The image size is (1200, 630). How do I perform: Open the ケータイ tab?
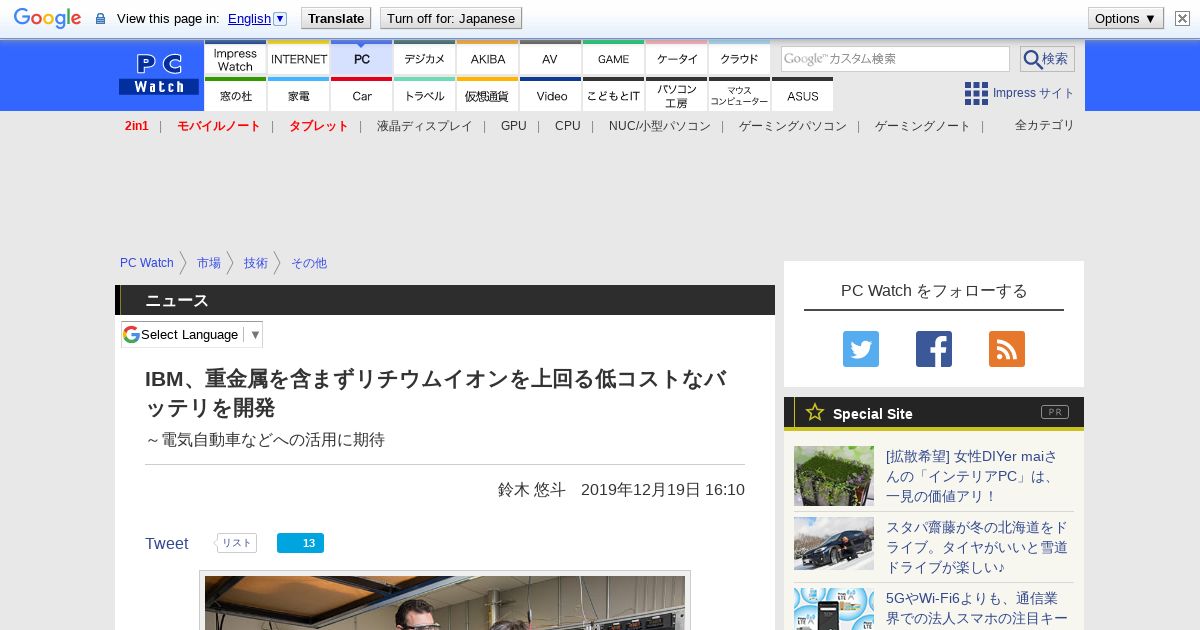677,58
